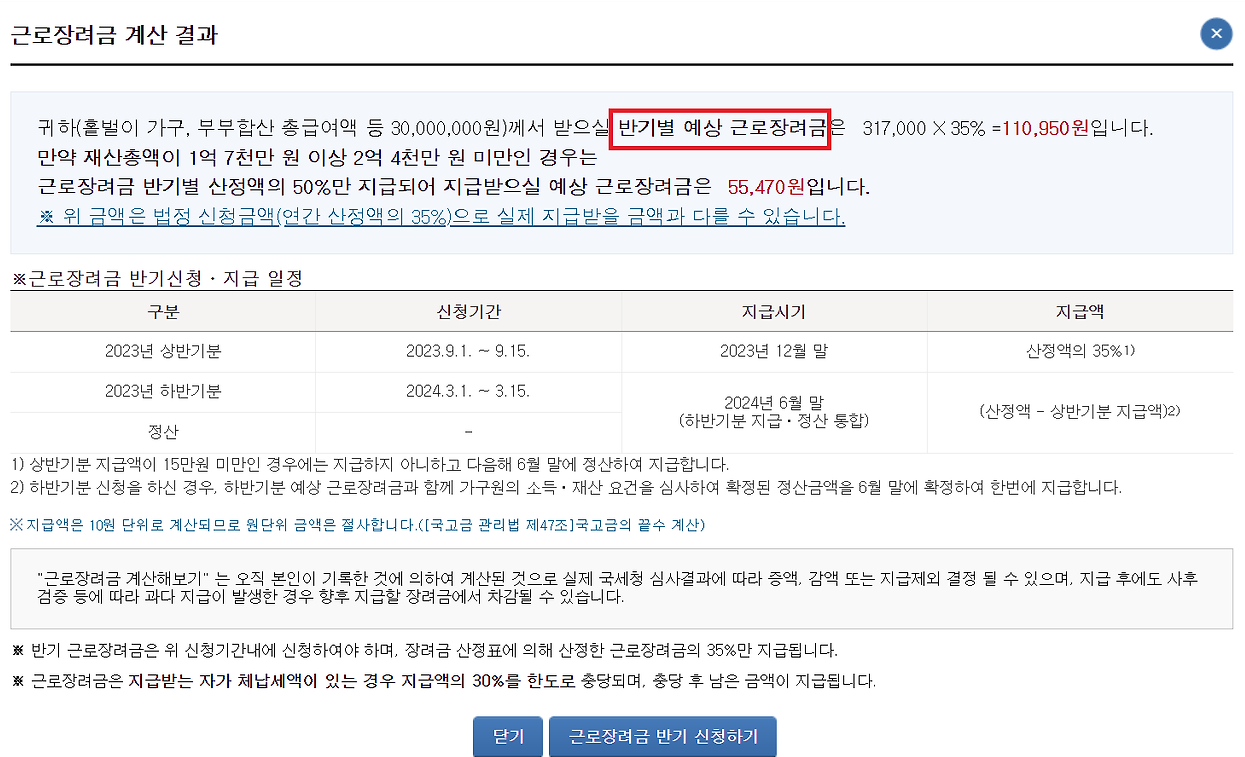Click the blue X close icon
1245x757 pixels.
(x=1216, y=33)
